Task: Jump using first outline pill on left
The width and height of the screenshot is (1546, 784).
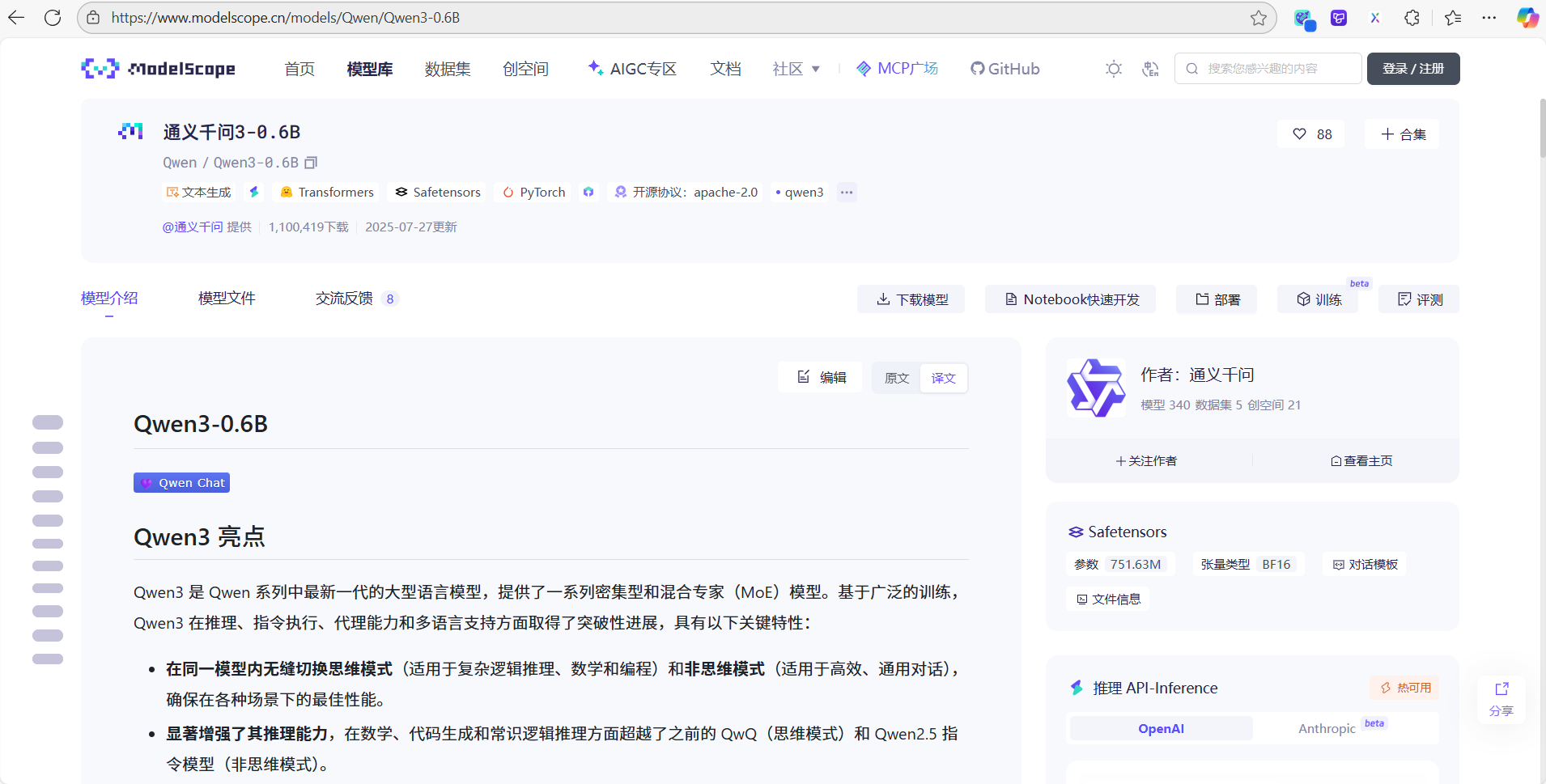Action: (x=48, y=422)
